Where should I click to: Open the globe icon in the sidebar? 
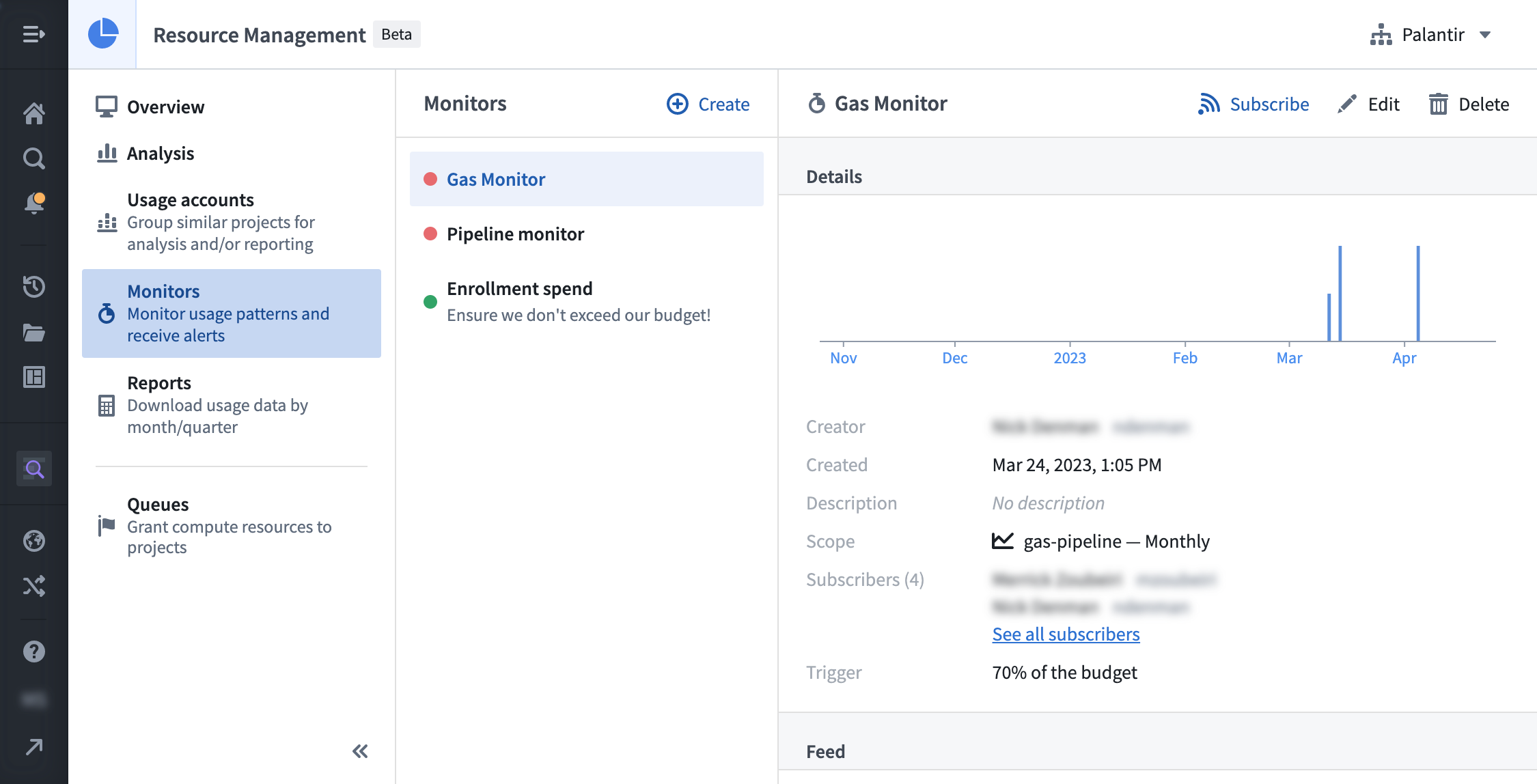(33, 541)
